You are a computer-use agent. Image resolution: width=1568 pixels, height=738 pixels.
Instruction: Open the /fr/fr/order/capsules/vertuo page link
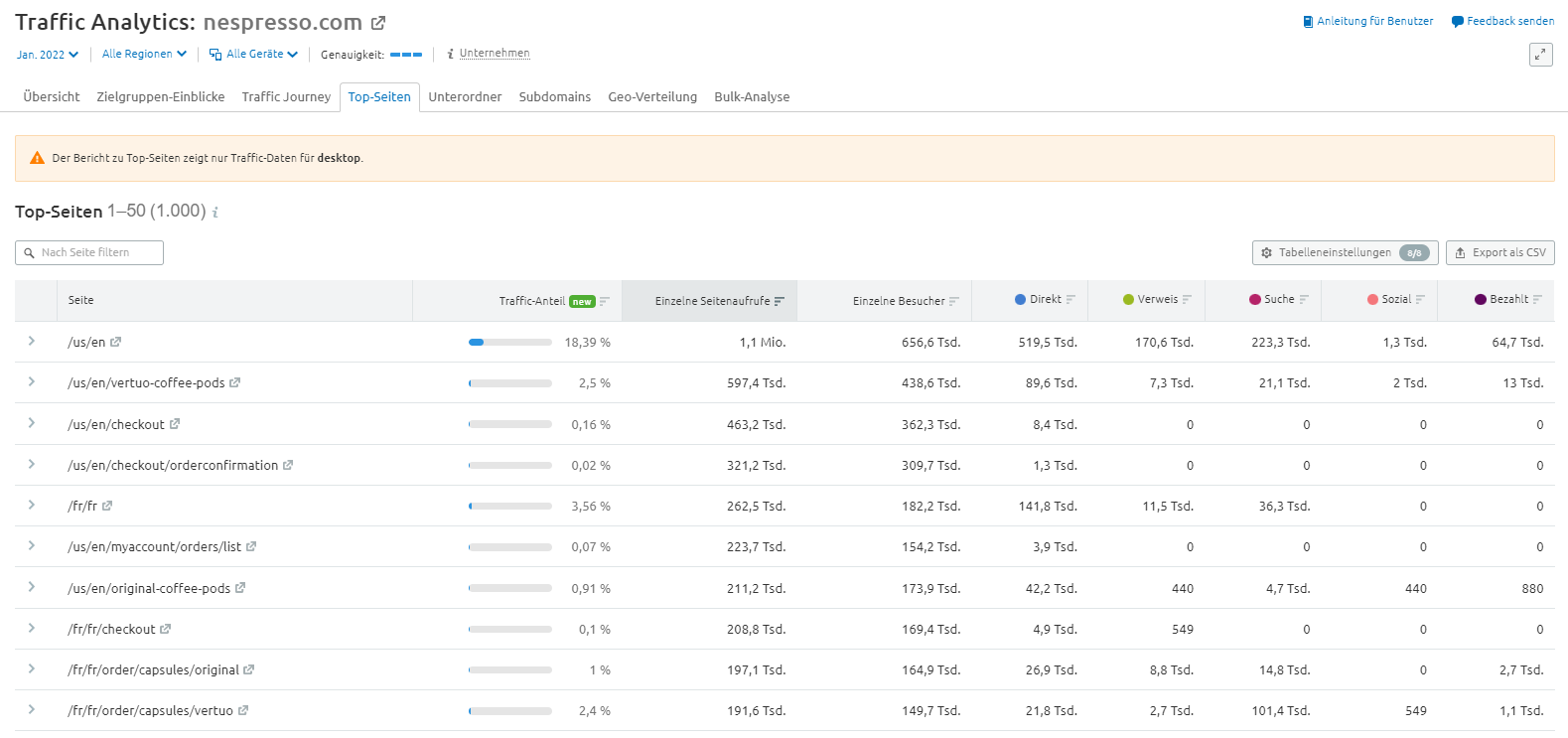150,711
